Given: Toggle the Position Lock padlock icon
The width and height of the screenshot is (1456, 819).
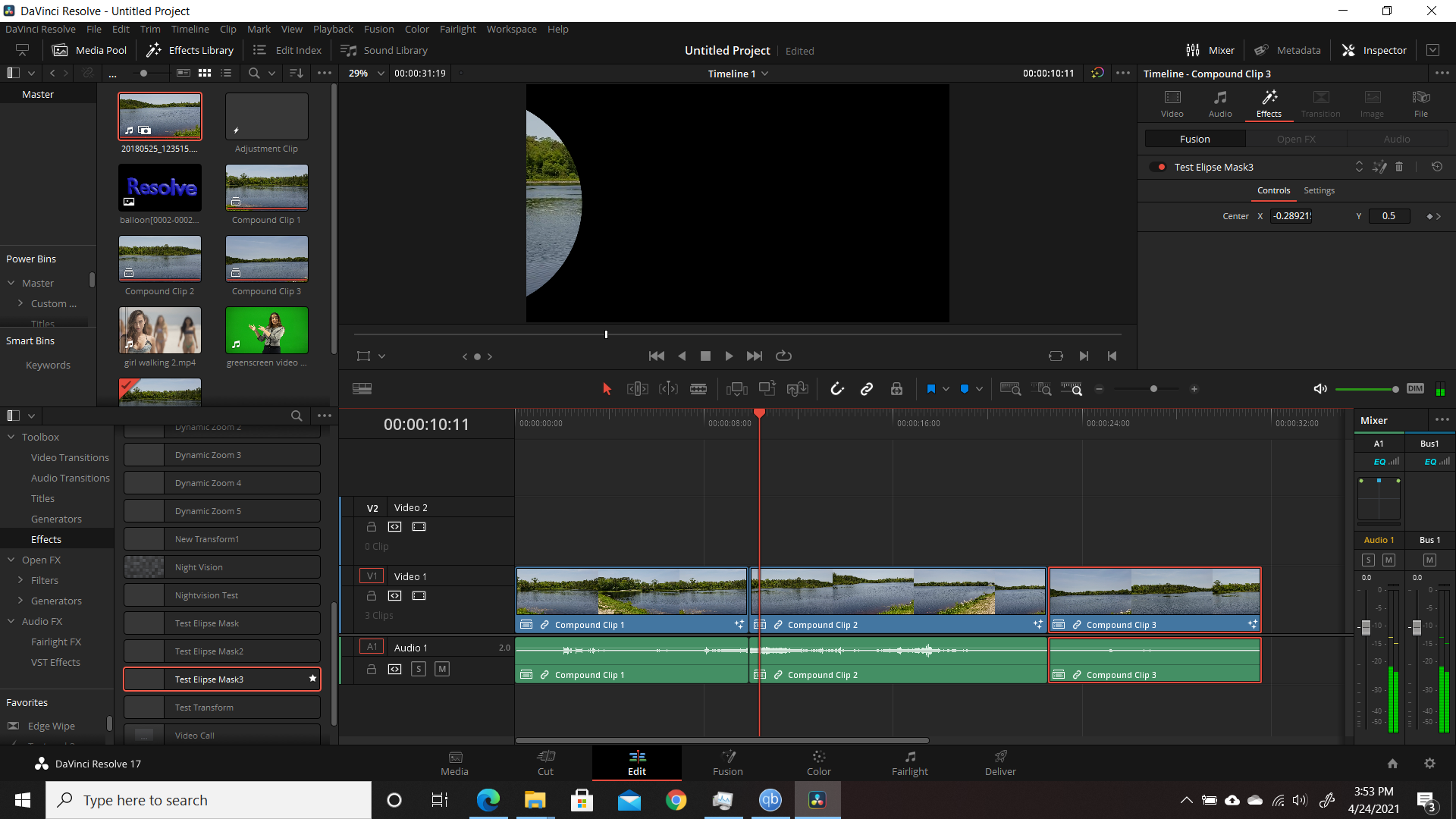Looking at the screenshot, I should (x=896, y=389).
